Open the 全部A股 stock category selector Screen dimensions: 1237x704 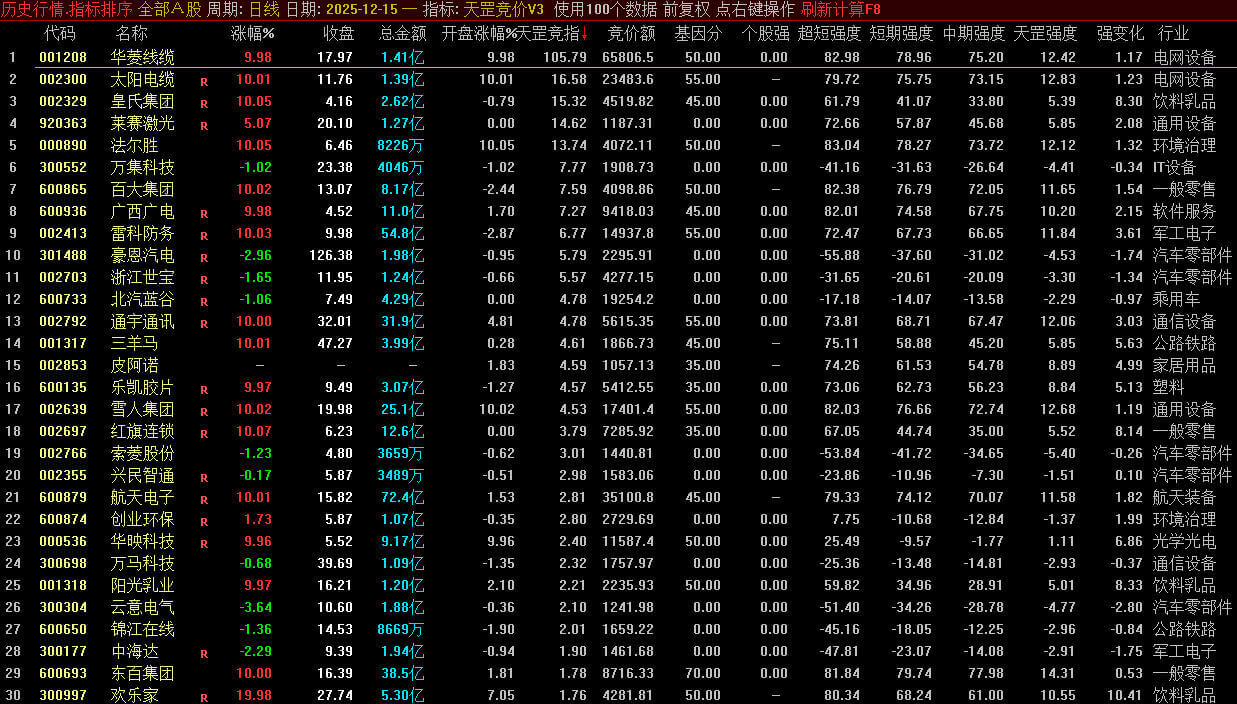tap(169, 9)
